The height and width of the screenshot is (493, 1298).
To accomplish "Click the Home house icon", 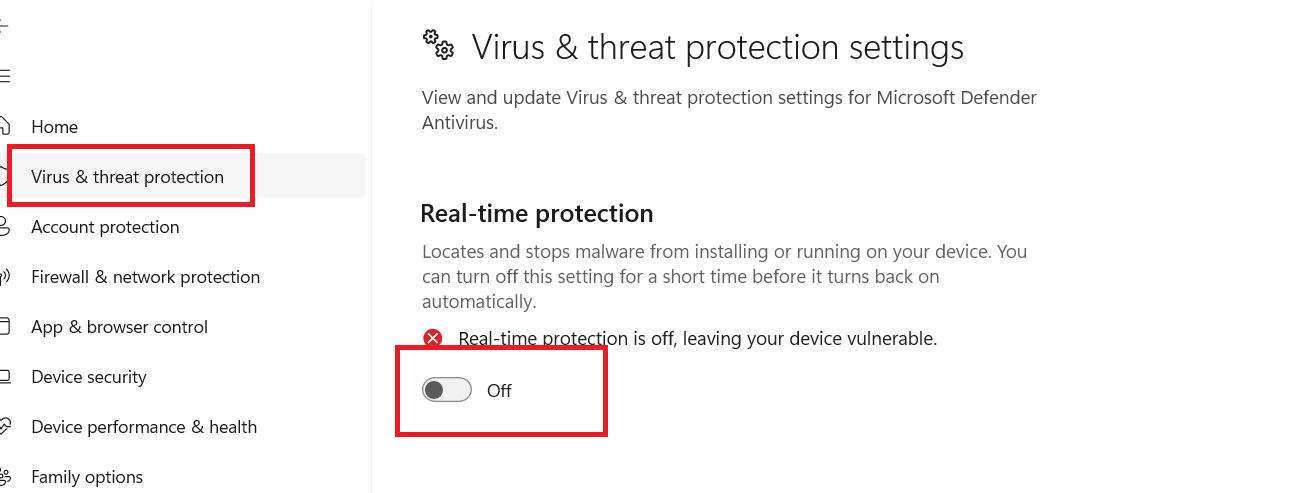I will click(x=5, y=126).
